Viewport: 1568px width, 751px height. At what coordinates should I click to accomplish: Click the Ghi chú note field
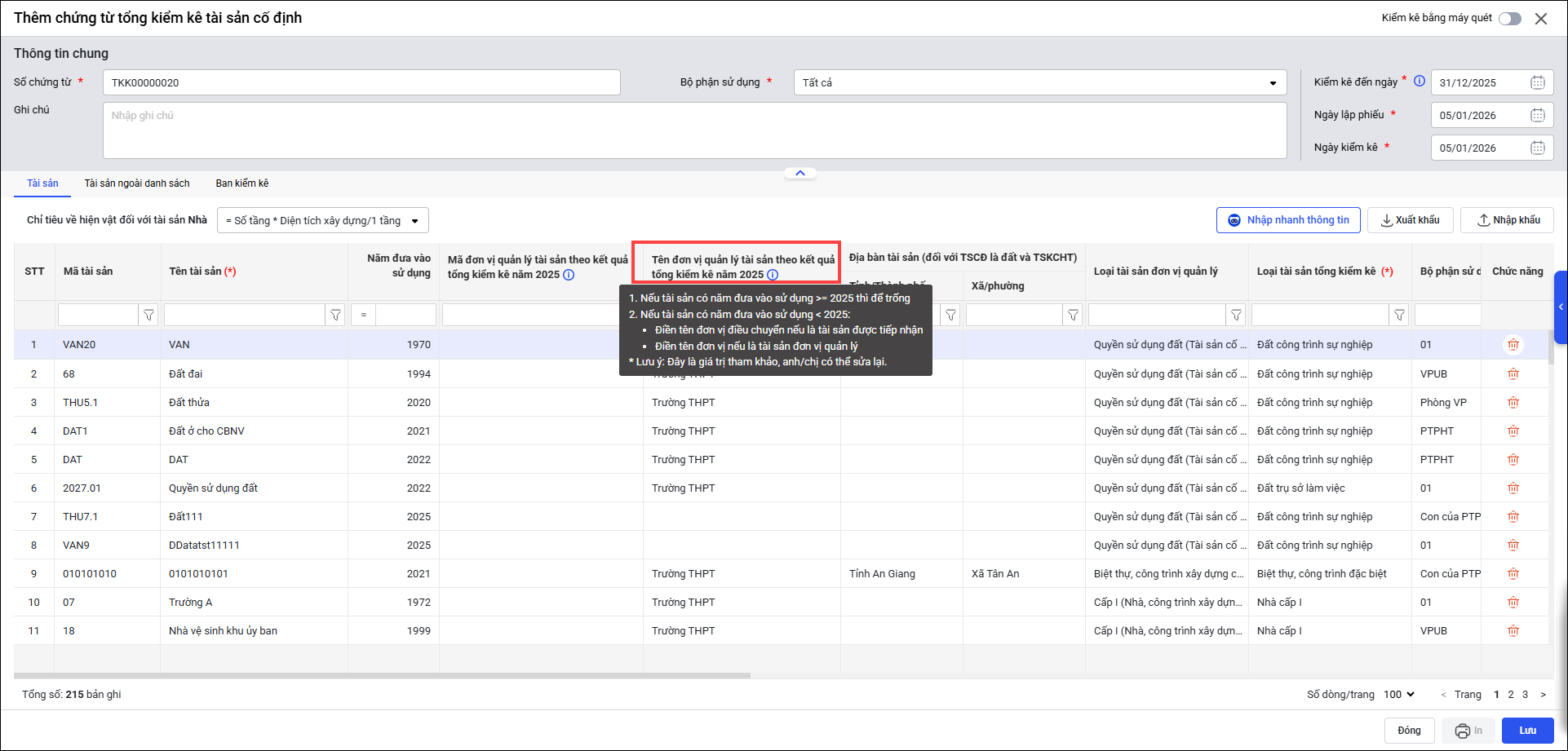693,130
